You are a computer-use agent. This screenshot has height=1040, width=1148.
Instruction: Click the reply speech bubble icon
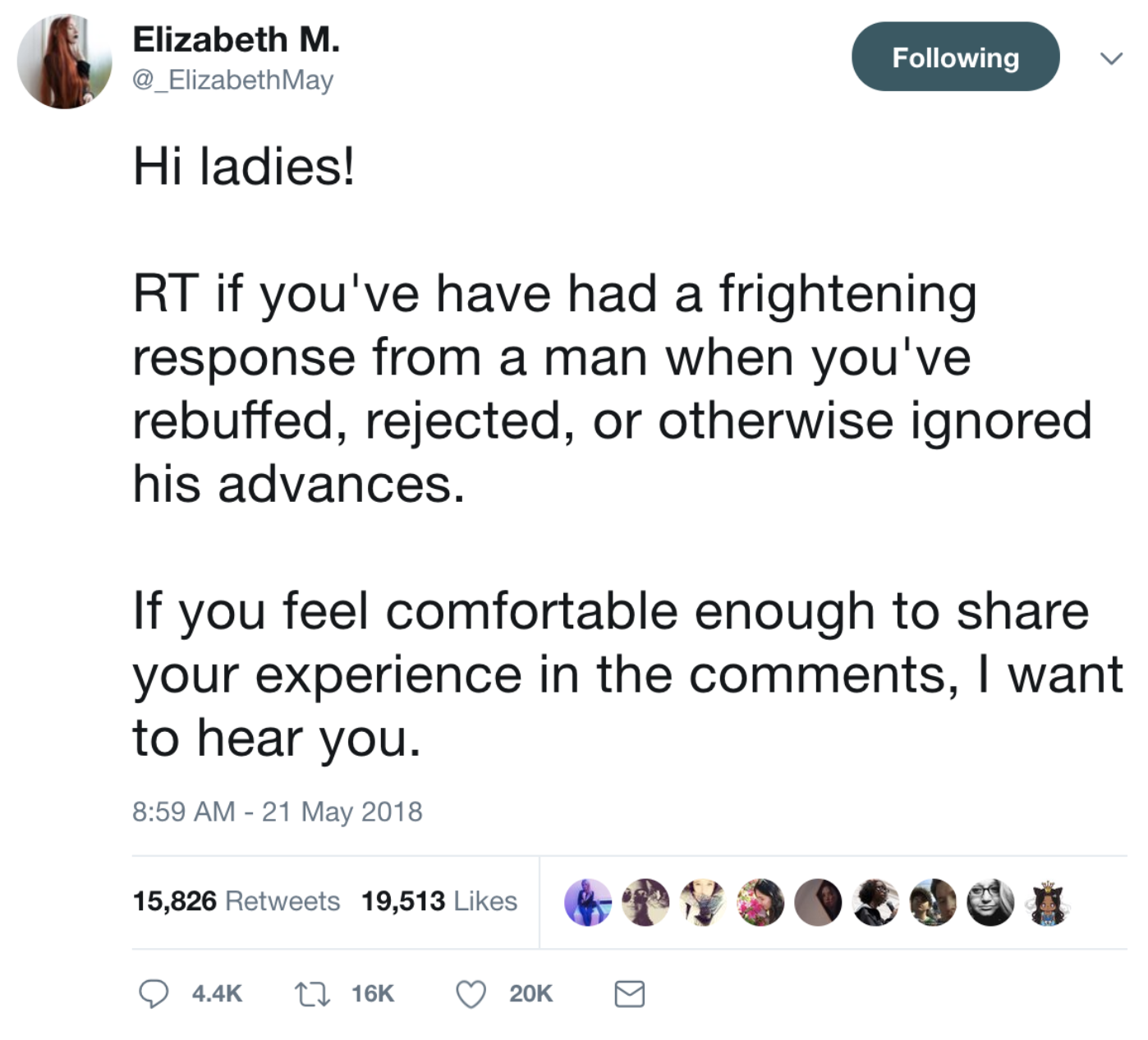pyautogui.click(x=153, y=994)
